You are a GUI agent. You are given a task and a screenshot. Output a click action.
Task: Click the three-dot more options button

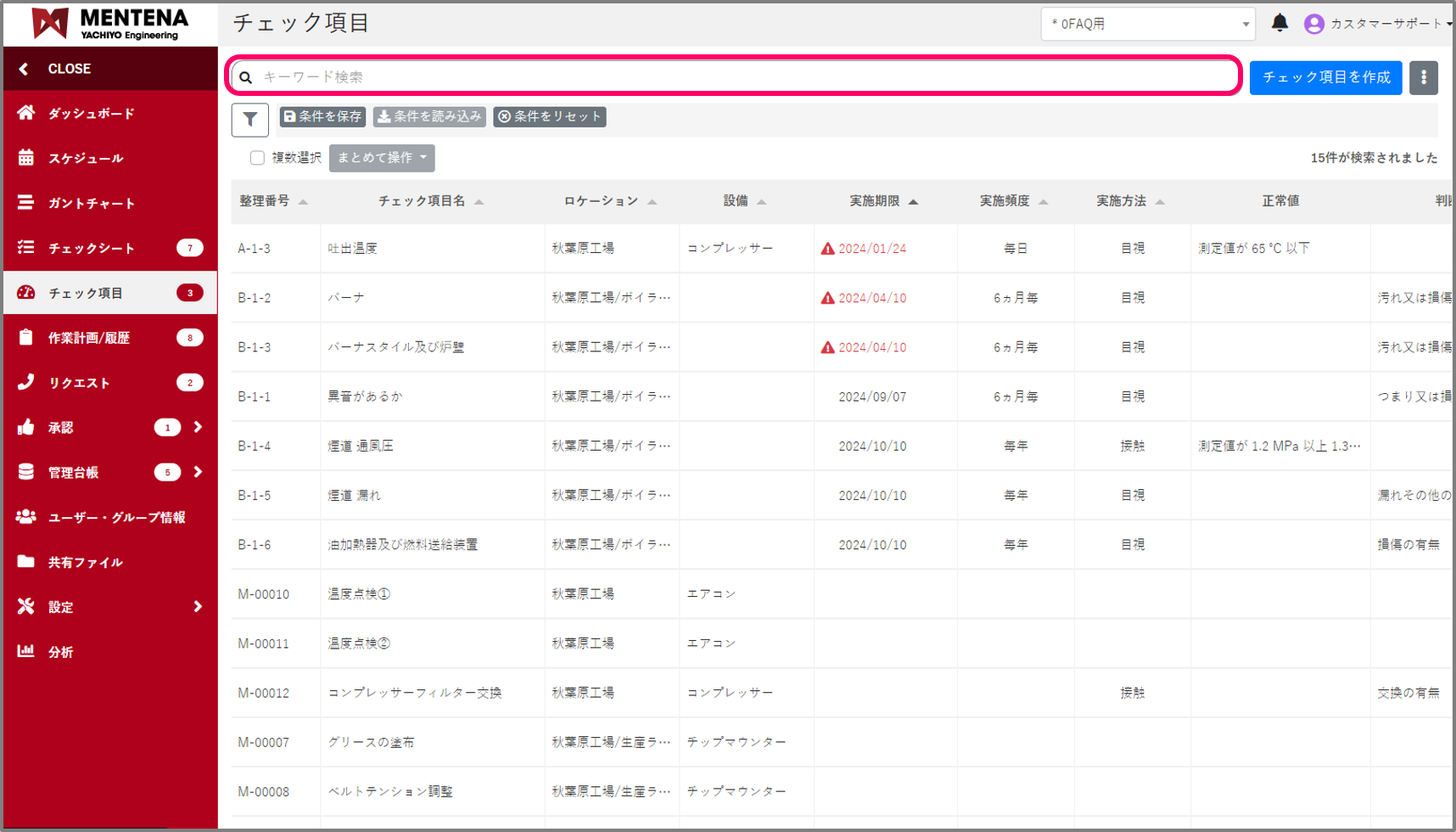(1424, 77)
